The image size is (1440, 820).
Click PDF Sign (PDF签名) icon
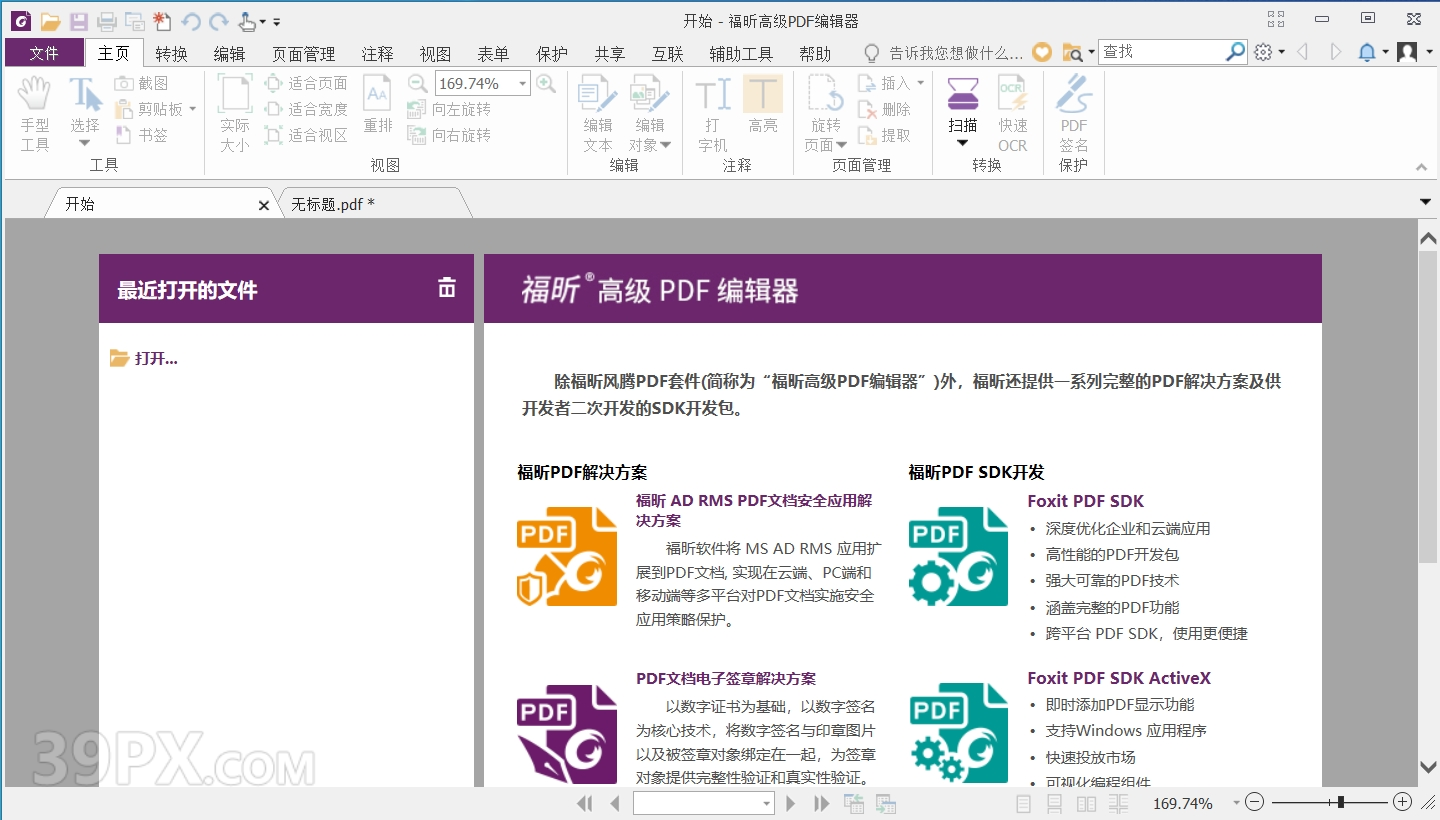[1074, 113]
